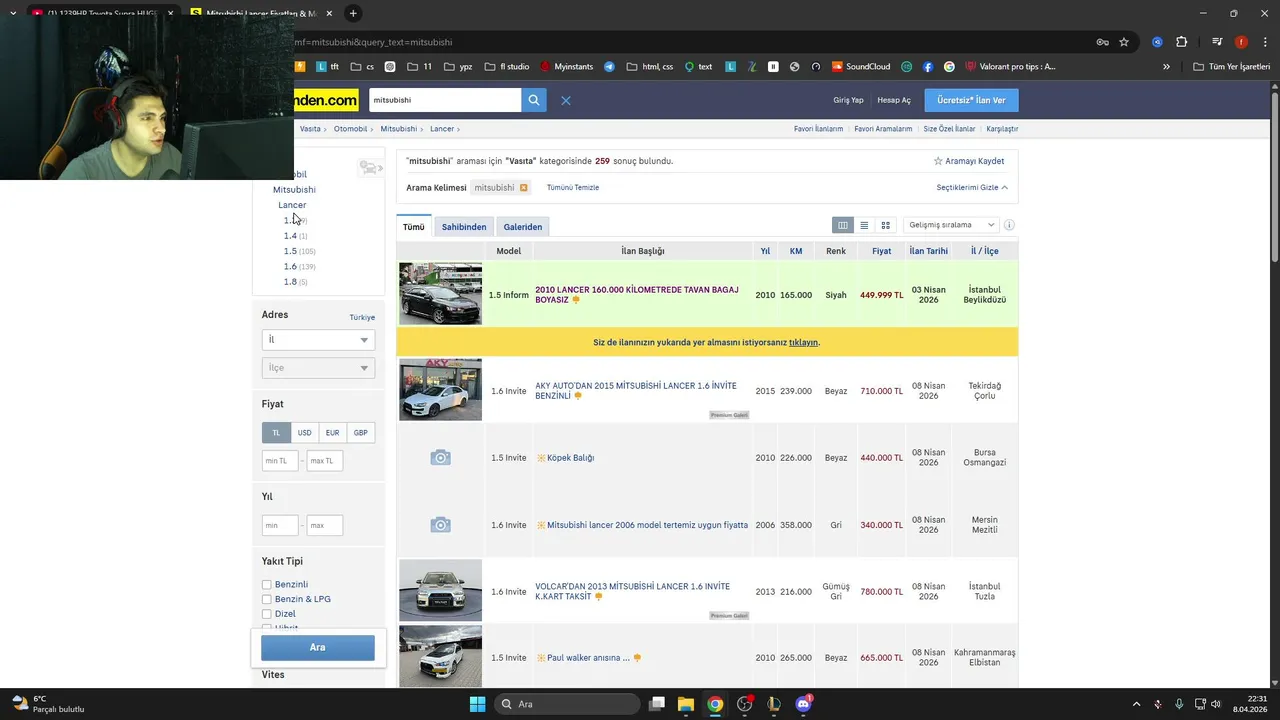This screenshot has height=720, width=1280.
Task: Open the Valorant pro tips bookmark
Action: 1009,67
